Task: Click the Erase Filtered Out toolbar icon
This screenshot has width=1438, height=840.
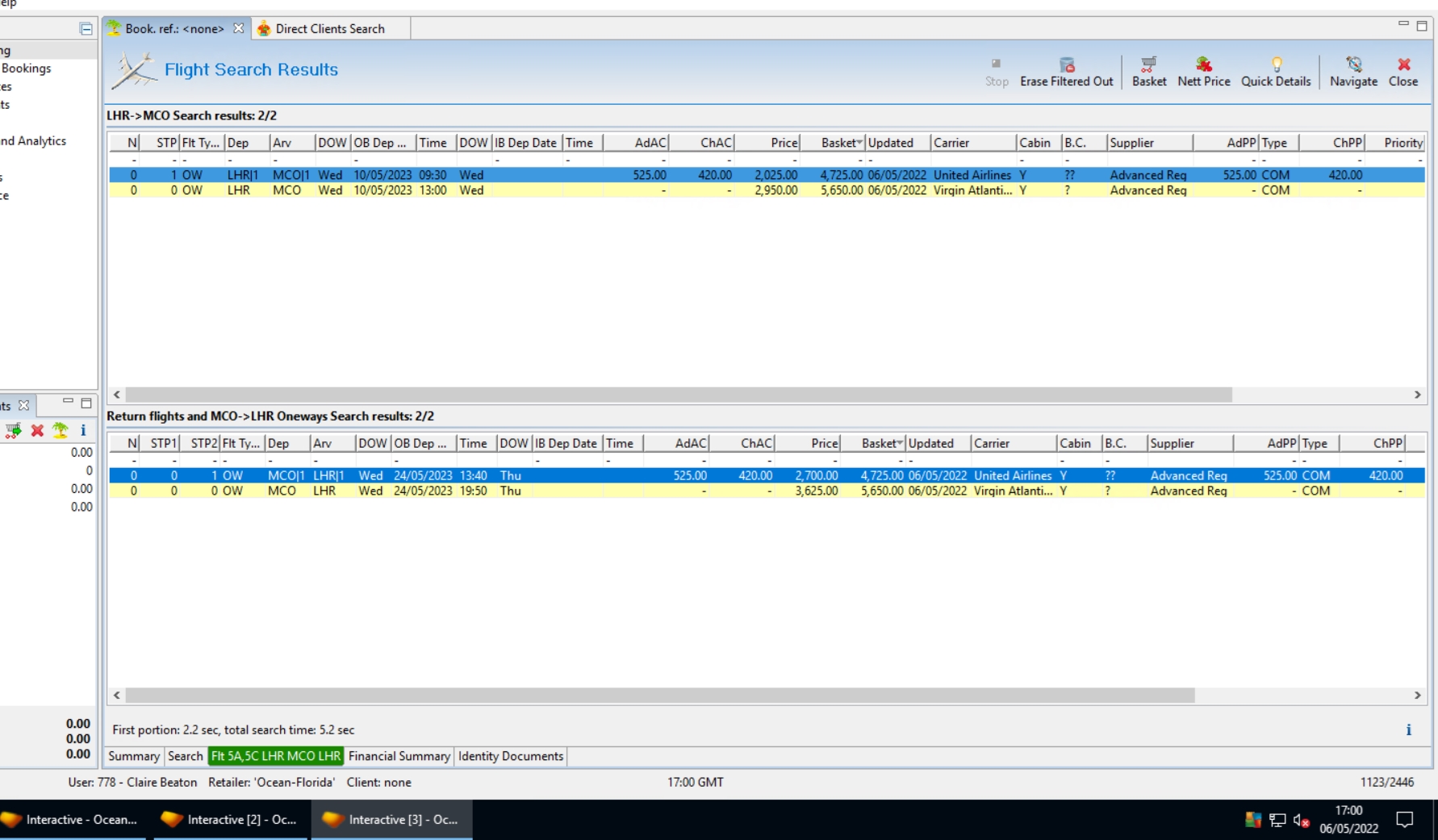Action: pos(1066,65)
